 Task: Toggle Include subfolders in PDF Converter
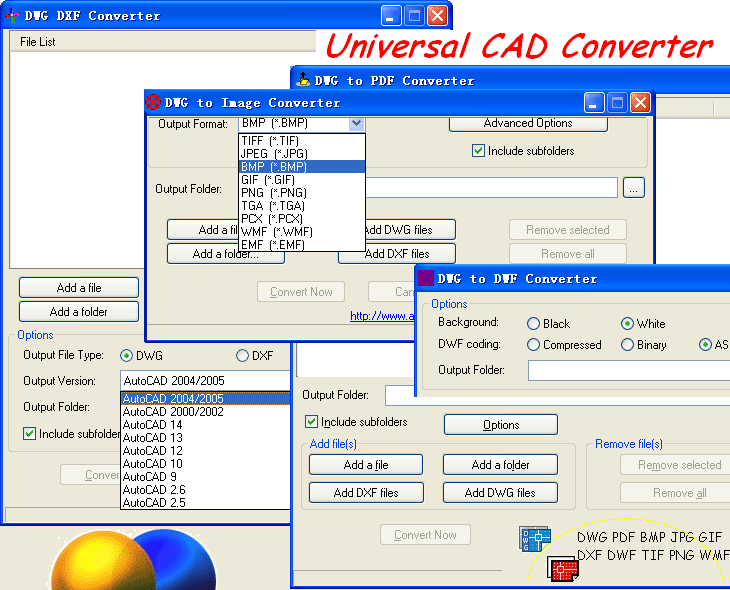coord(311,422)
